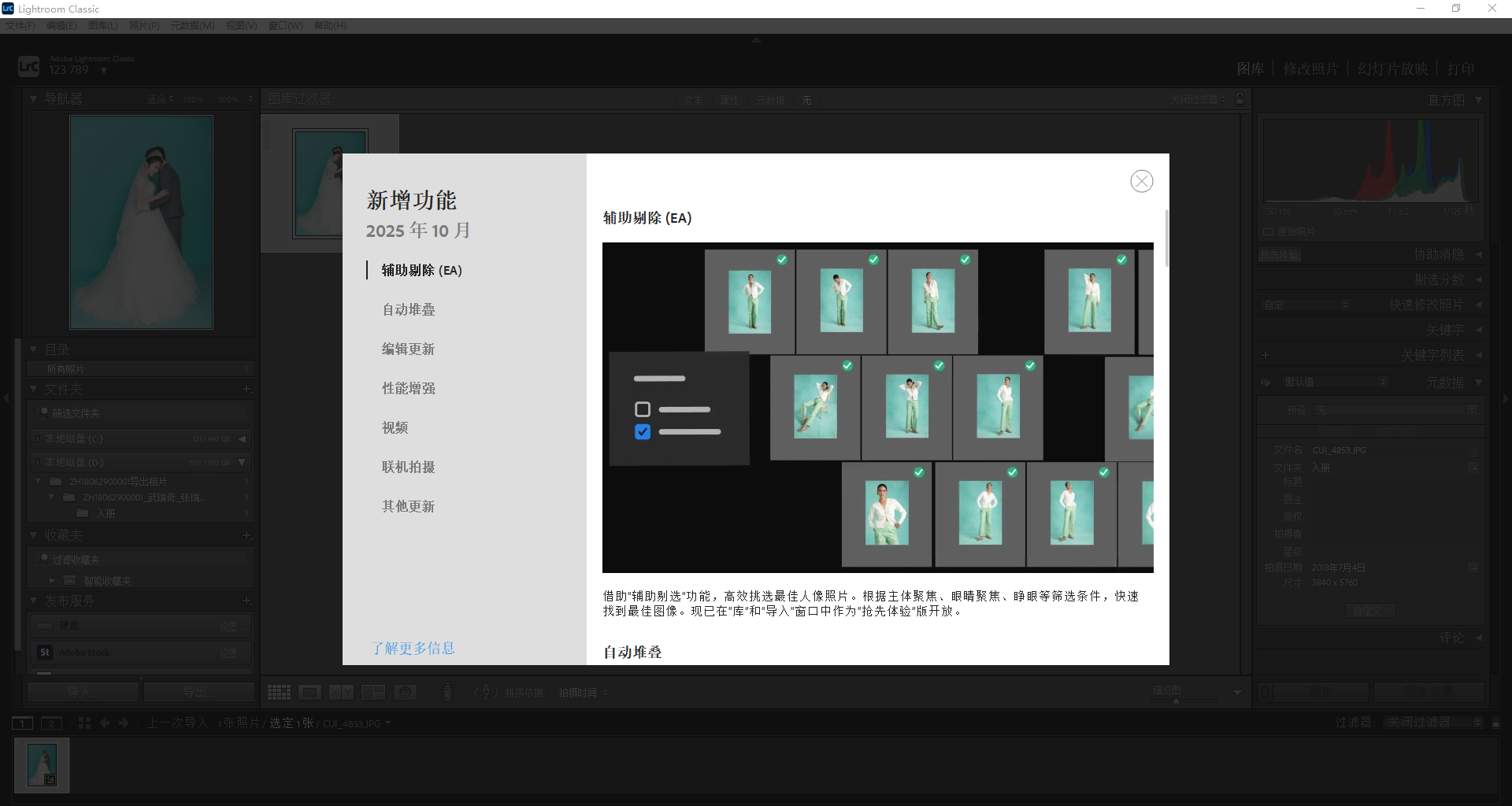This screenshot has height=806, width=1512.
Task: Open People view face icon
Action: [405, 693]
